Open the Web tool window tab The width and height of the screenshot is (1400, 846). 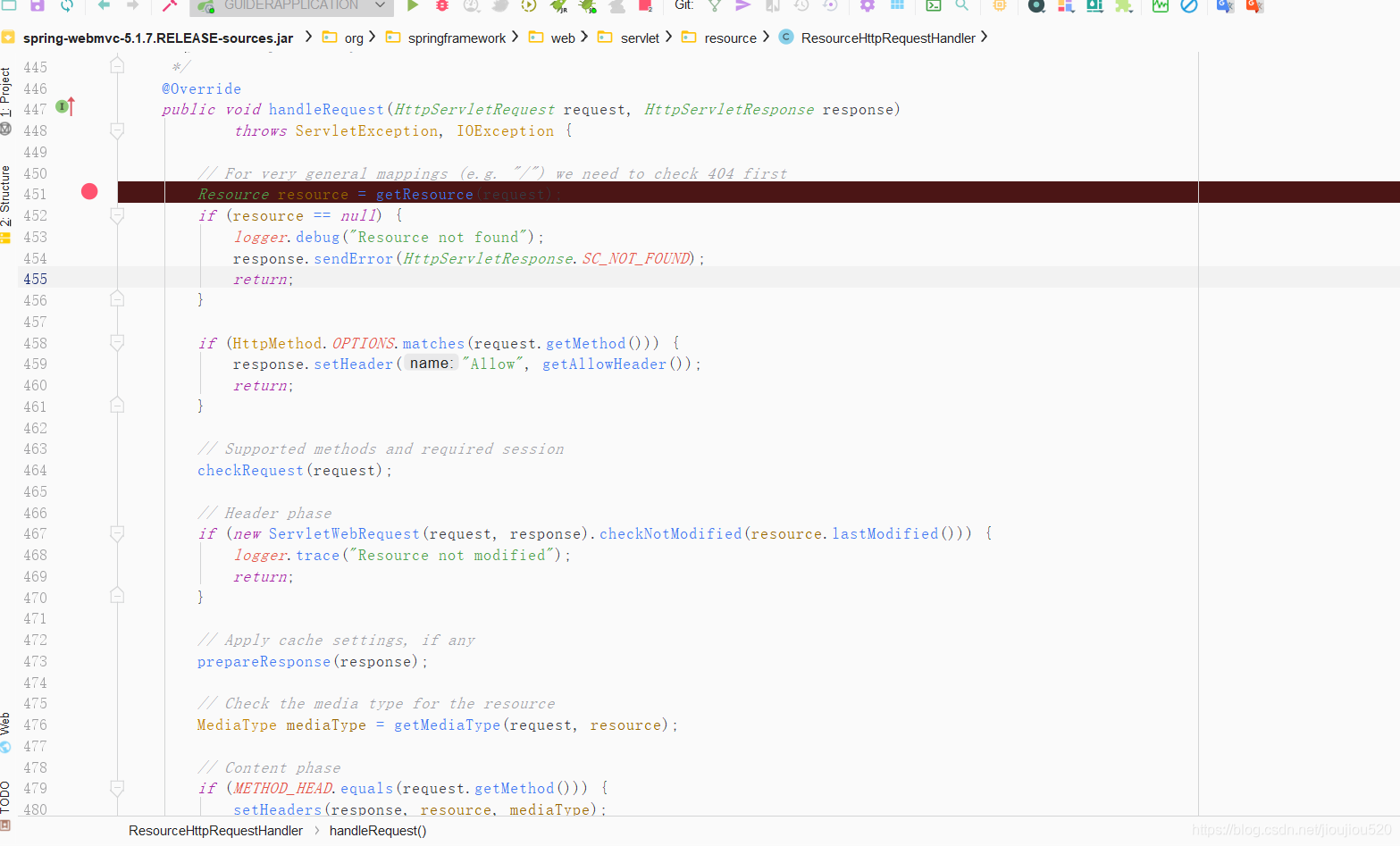(x=6, y=723)
